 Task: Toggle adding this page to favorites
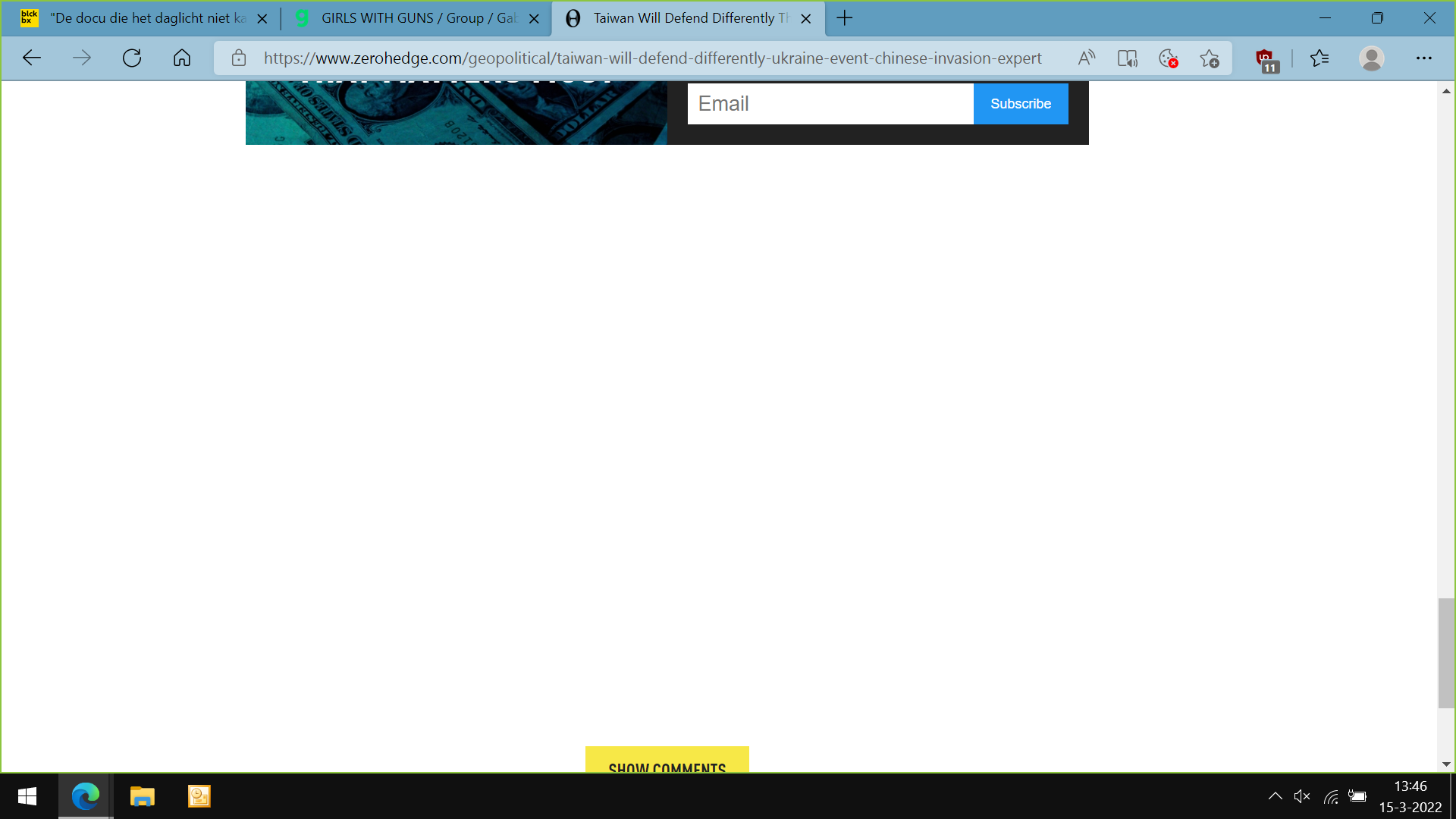point(1210,58)
